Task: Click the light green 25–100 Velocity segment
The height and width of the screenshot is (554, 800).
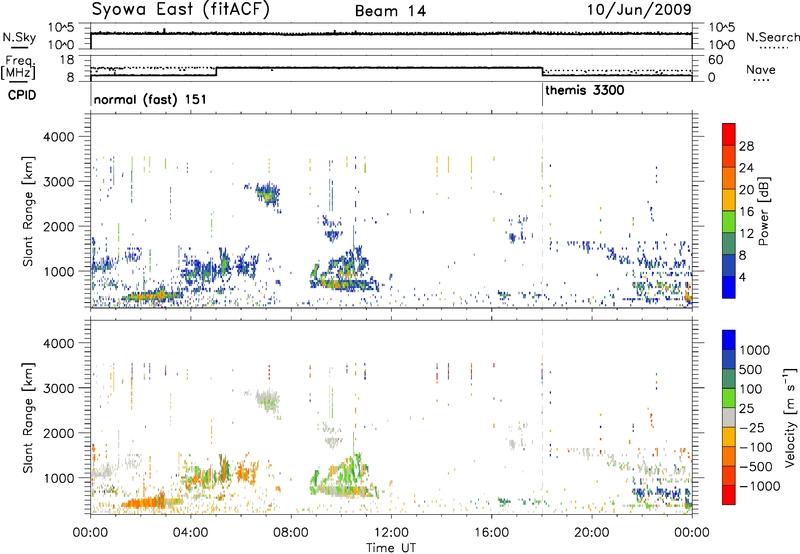Action: coord(729,398)
